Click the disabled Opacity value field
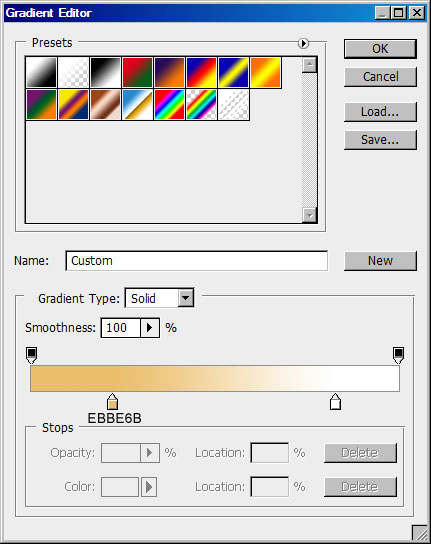The image size is (431, 544). pyautogui.click(x=121, y=453)
